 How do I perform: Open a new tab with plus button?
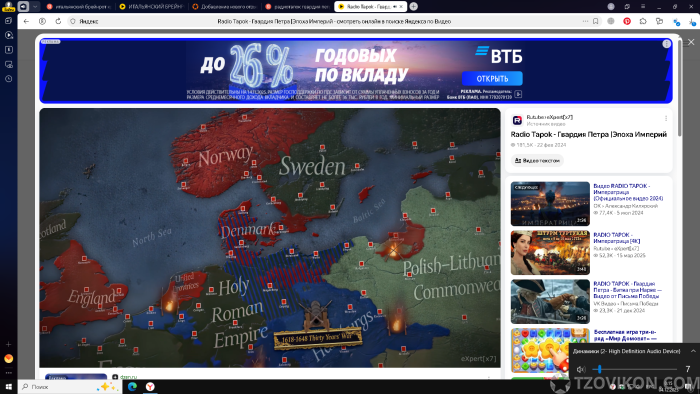(x=414, y=6)
